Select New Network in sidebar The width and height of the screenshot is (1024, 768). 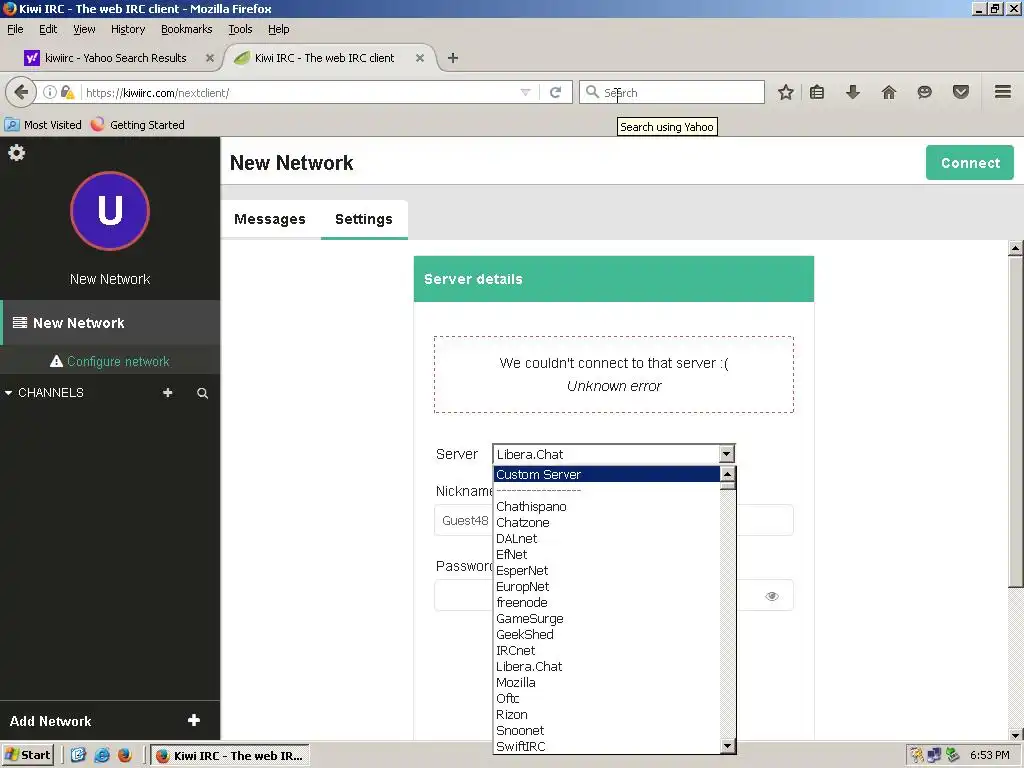pyautogui.click(x=110, y=323)
